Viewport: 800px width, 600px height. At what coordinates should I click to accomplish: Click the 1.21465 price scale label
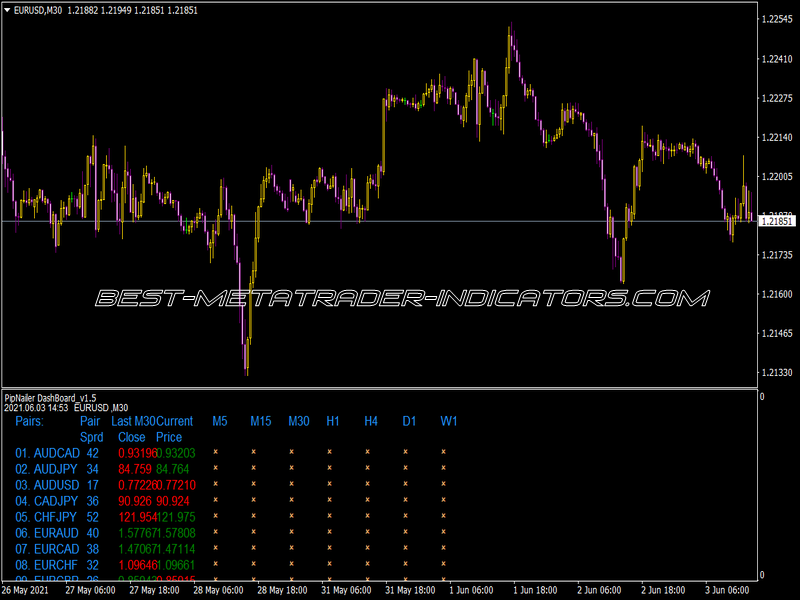click(777, 334)
